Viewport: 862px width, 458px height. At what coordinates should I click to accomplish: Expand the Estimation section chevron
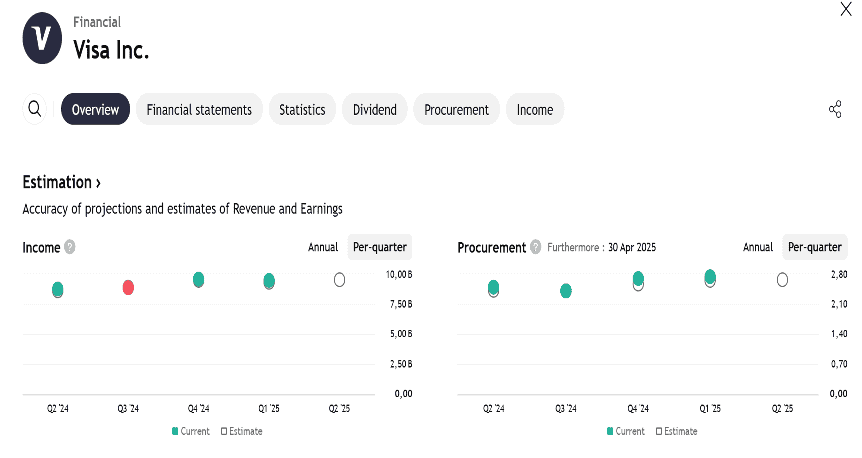(98, 183)
